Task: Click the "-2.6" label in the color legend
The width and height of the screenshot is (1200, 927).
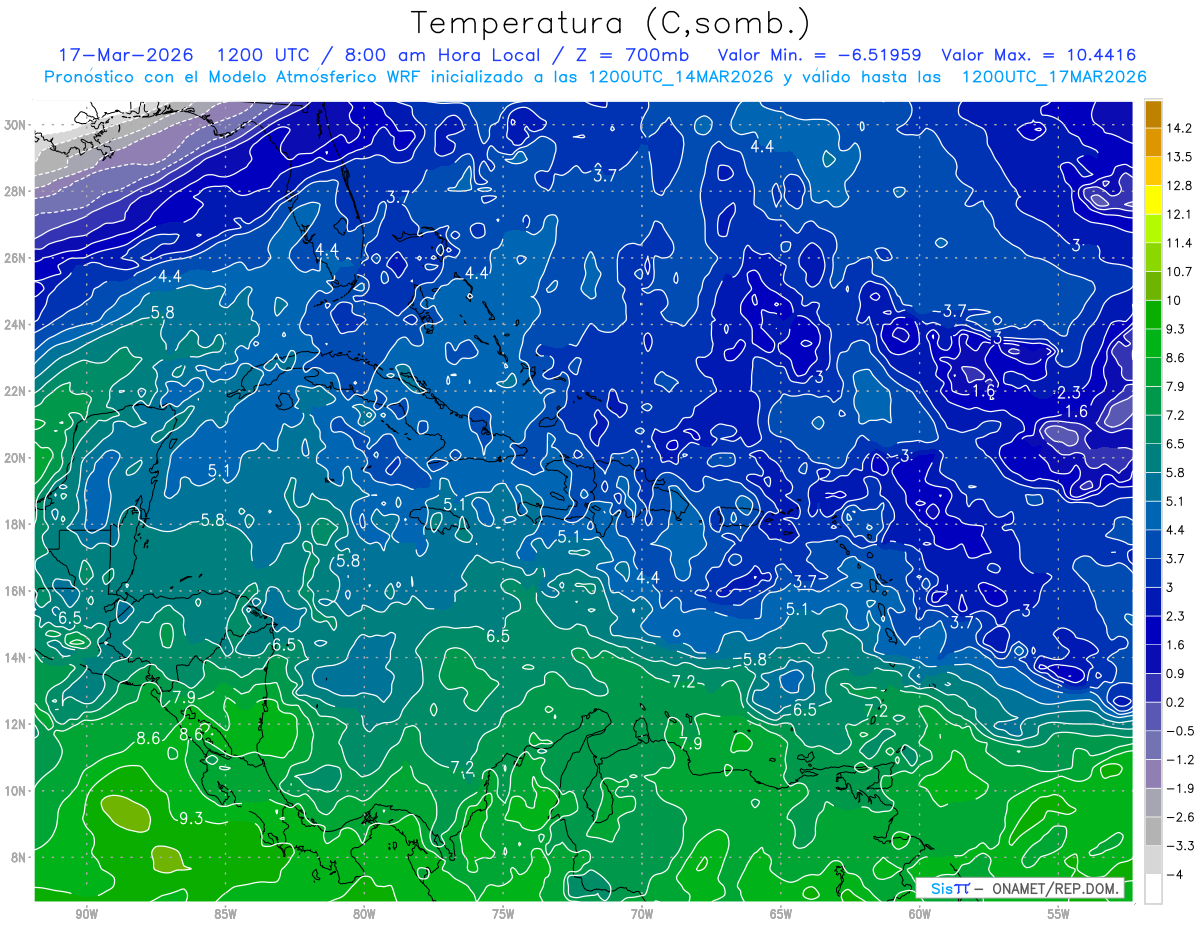Action: [1180, 817]
